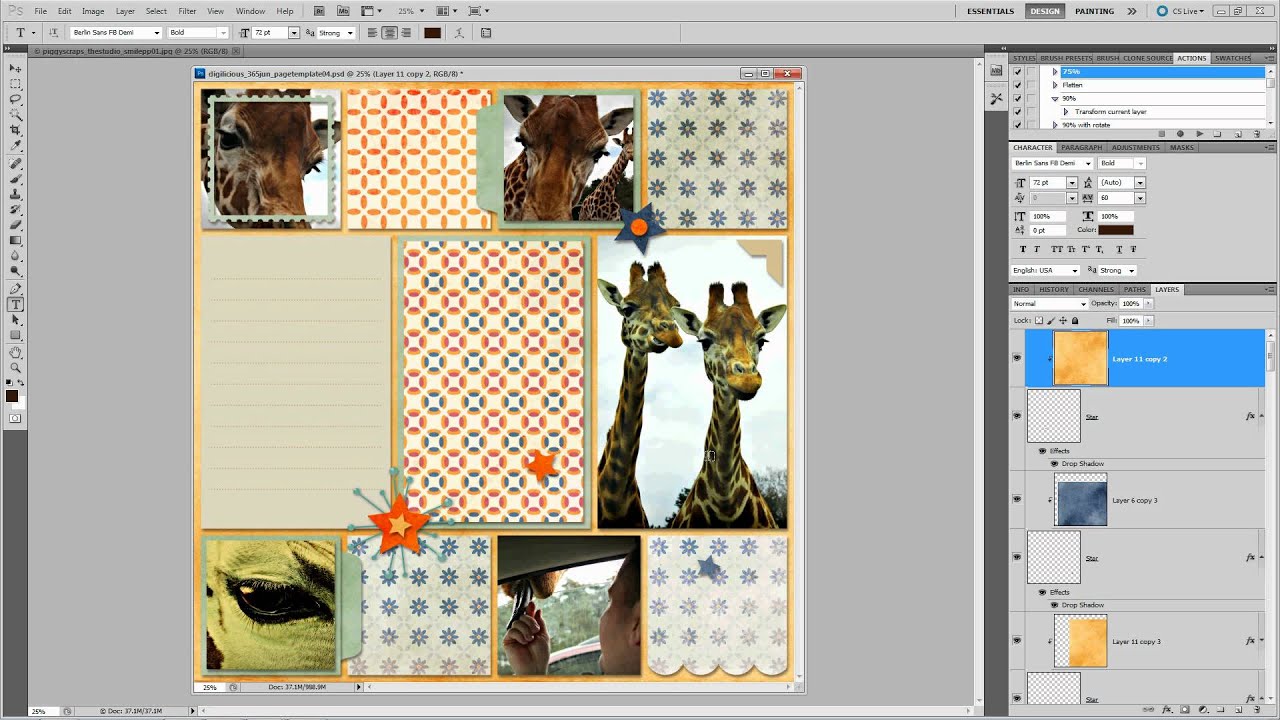Image resolution: width=1280 pixels, height=720 pixels.
Task: Toggle checkmark for Transform current layer step
Action: pyautogui.click(x=1018, y=112)
